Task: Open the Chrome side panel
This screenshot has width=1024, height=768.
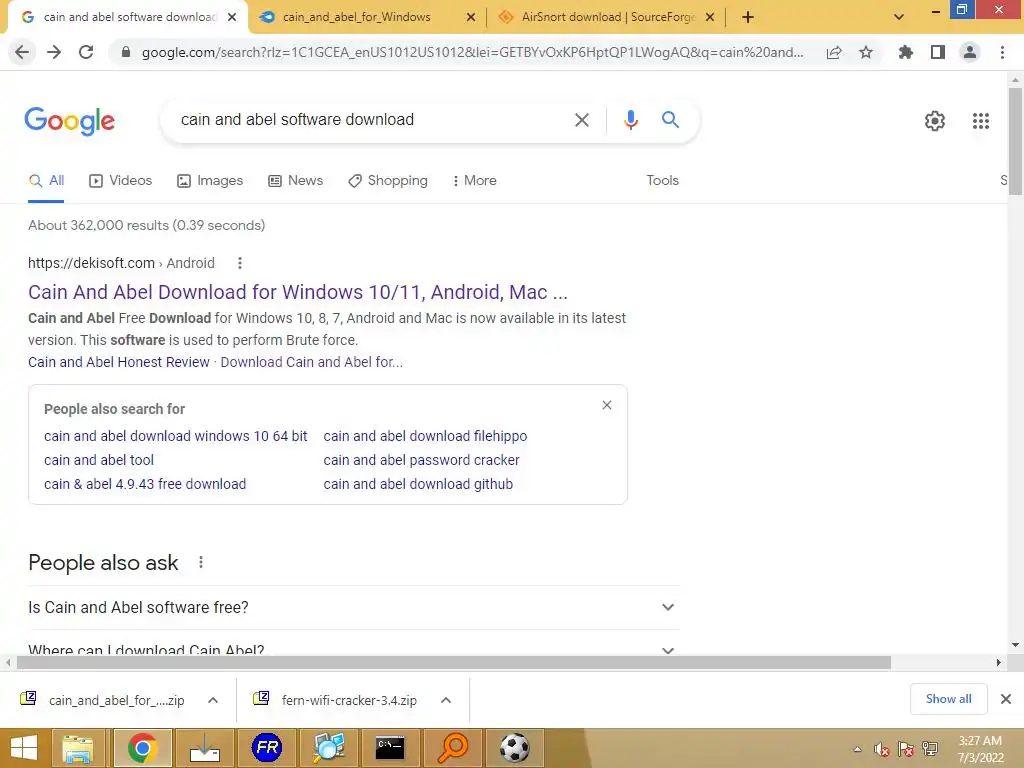Action: pyautogui.click(x=938, y=52)
